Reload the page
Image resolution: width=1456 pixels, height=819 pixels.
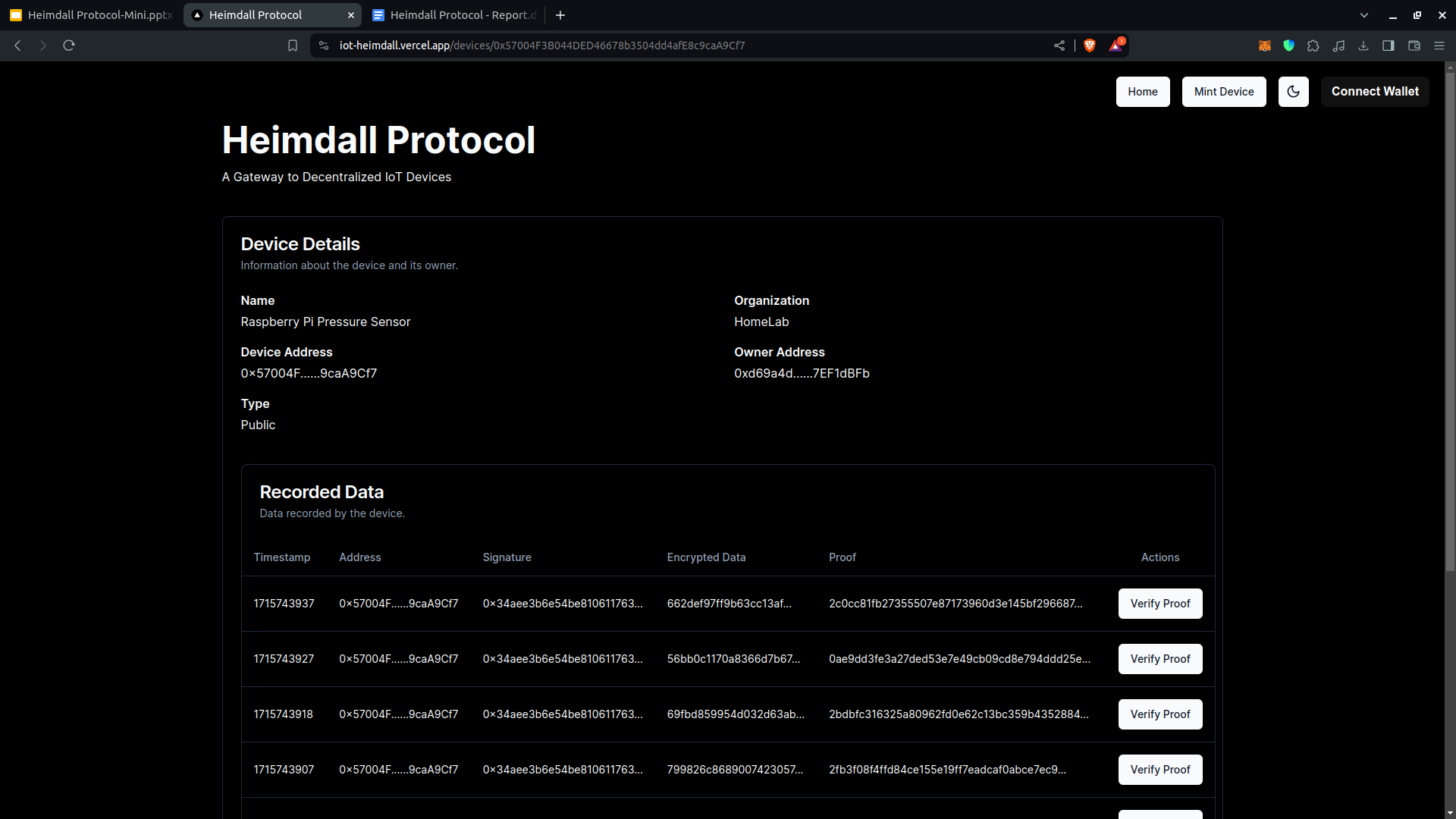click(x=69, y=45)
